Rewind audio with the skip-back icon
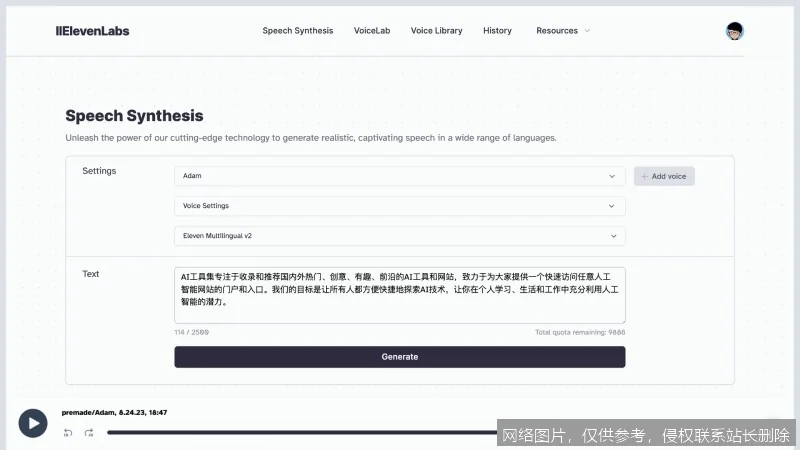Viewport: 800px width, 450px height. pos(68,433)
